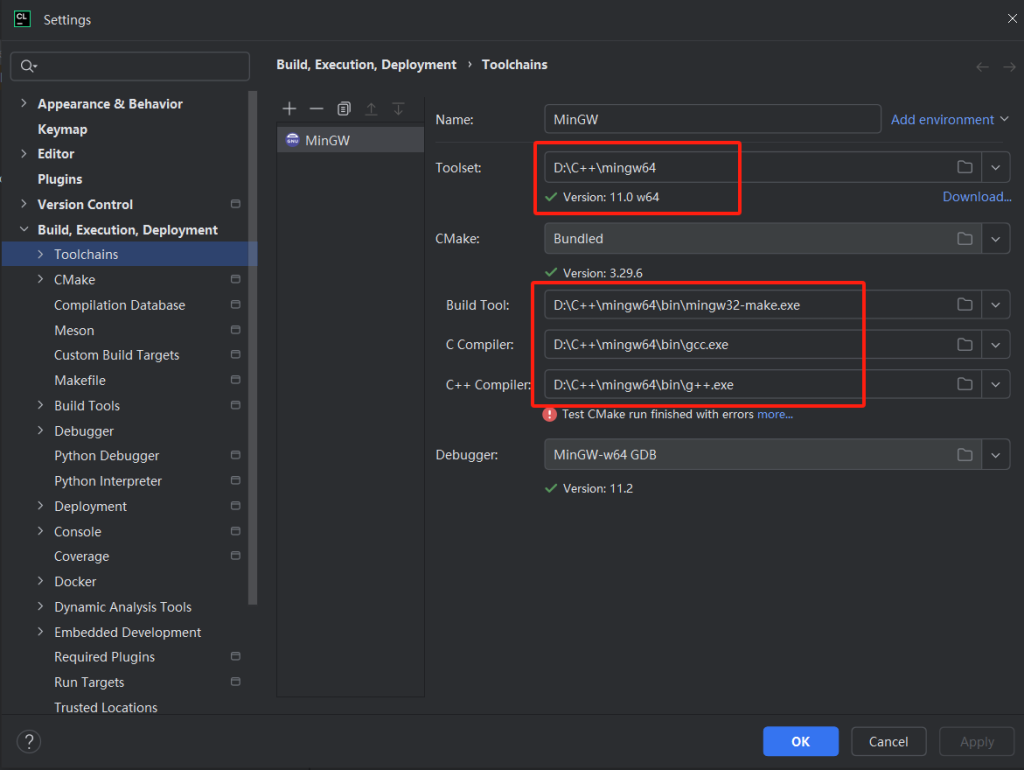Screen dimensions: 1024x770
Task: Browse folder for C++ Compiler path
Action: 965,384
